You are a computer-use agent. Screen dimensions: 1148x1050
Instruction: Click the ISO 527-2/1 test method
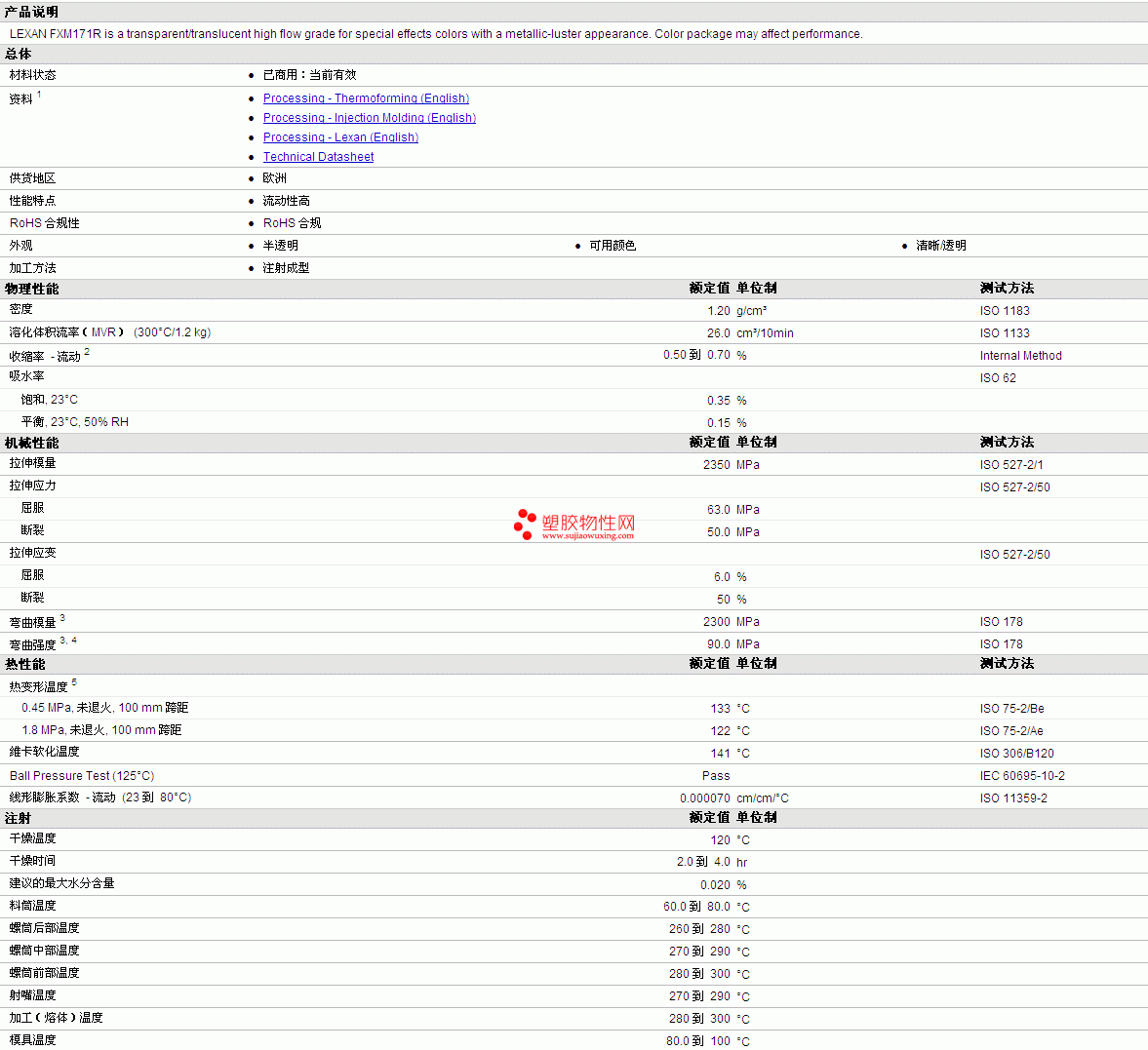[1011, 465]
